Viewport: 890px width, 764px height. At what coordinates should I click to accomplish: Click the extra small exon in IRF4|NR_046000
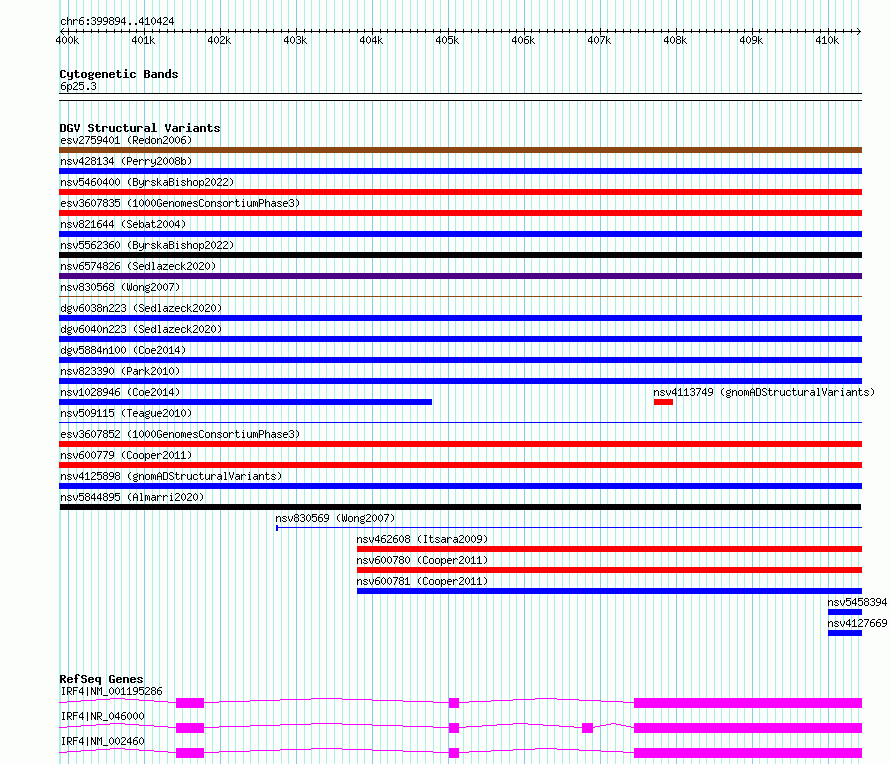coord(587,728)
